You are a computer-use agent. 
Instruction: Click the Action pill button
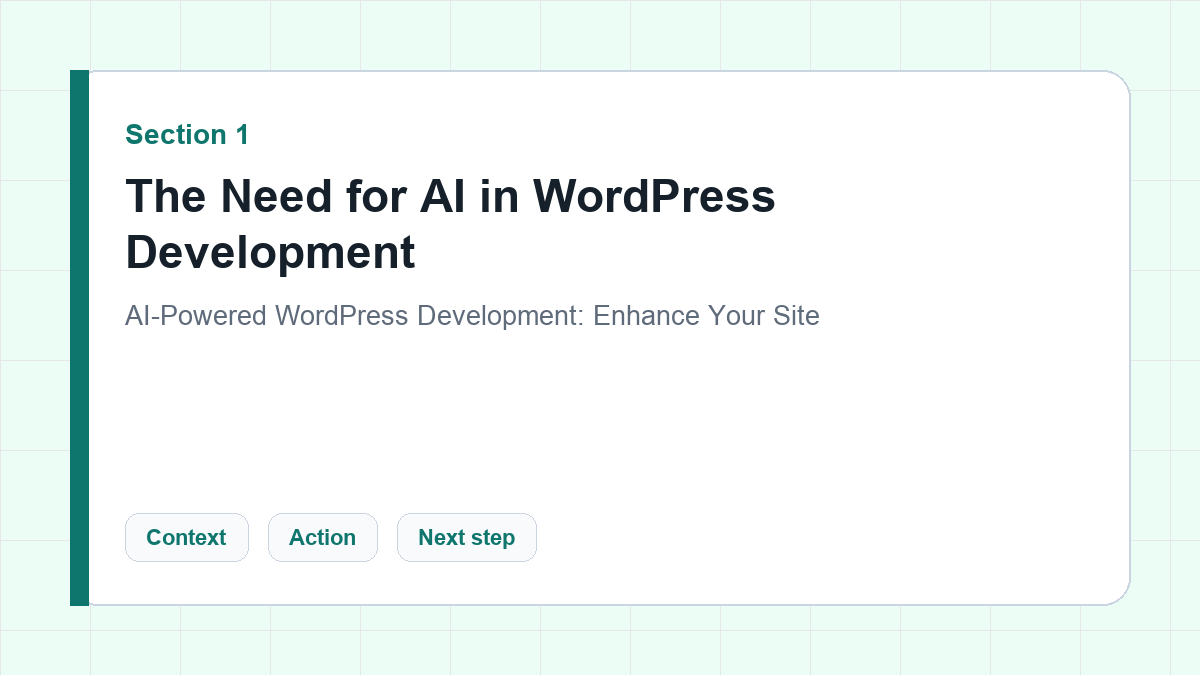(x=322, y=537)
